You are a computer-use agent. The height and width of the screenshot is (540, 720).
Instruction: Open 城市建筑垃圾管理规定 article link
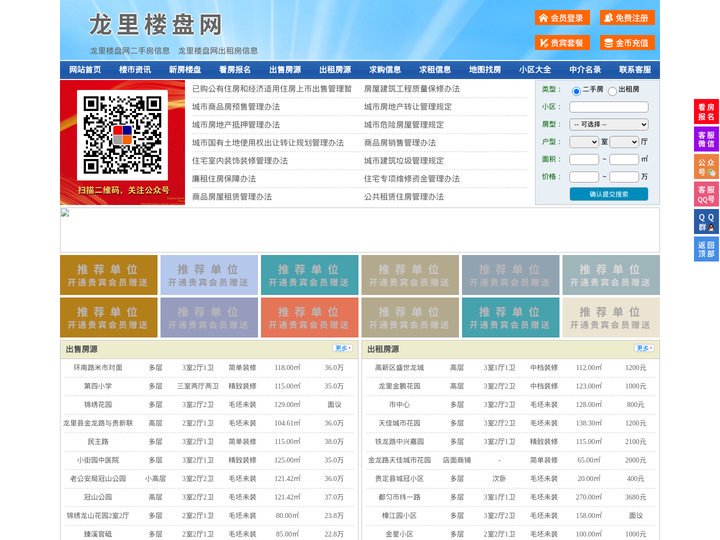(404, 161)
